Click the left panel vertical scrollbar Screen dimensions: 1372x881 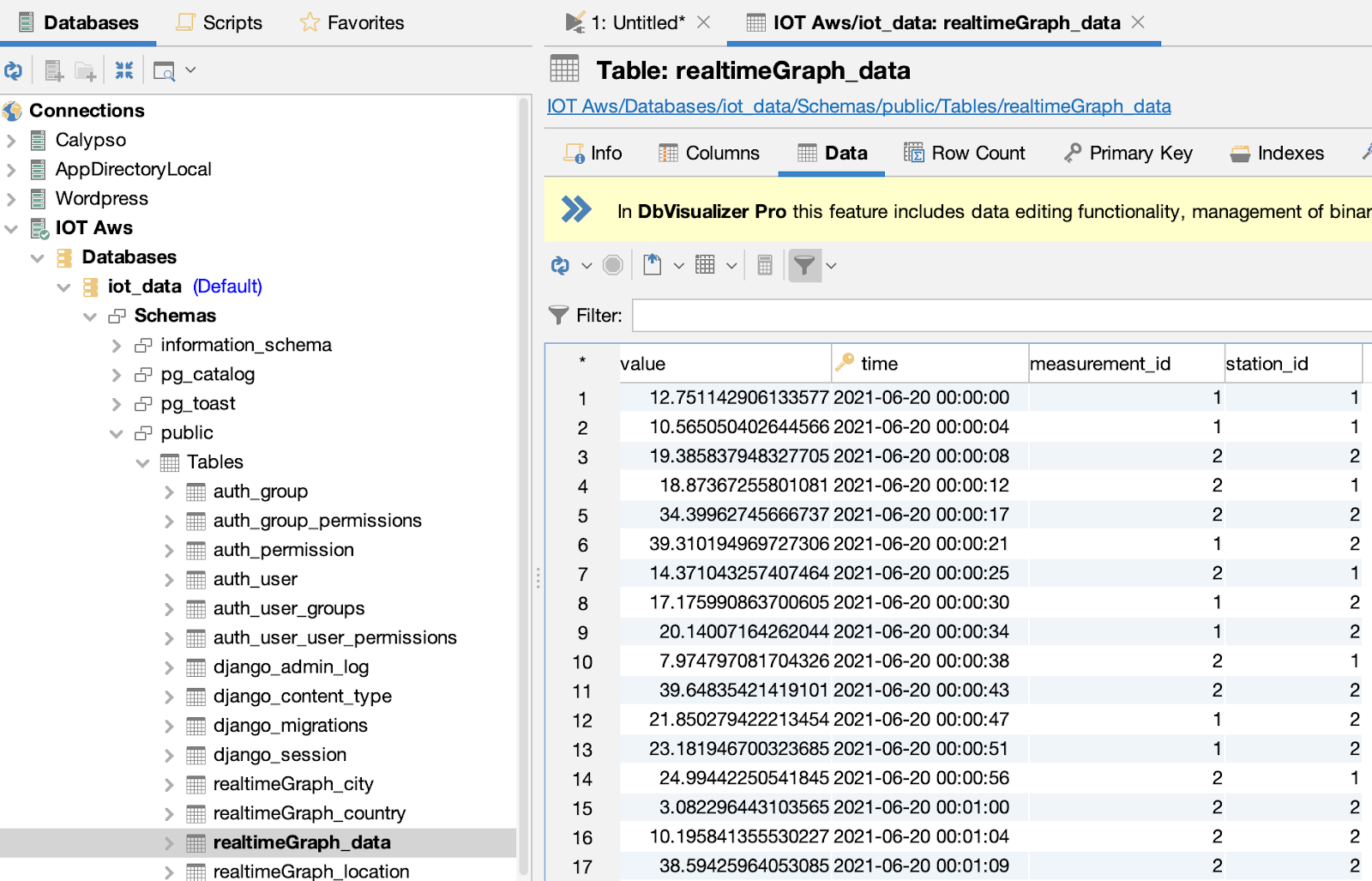click(524, 486)
